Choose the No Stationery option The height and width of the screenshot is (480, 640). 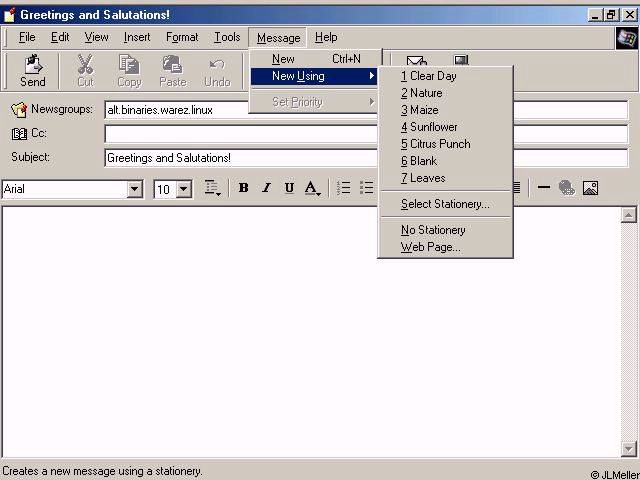pyautogui.click(x=445, y=230)
